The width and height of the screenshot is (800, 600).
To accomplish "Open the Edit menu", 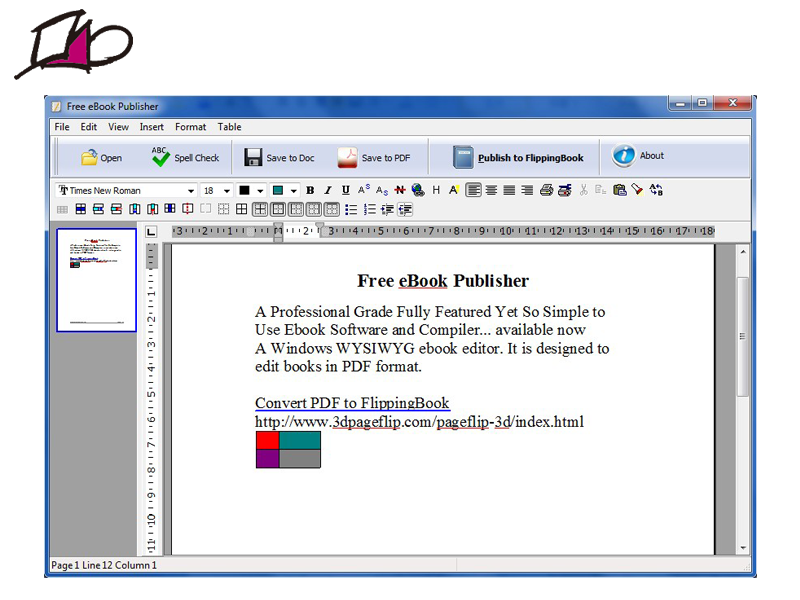I will tap(88, 127).
